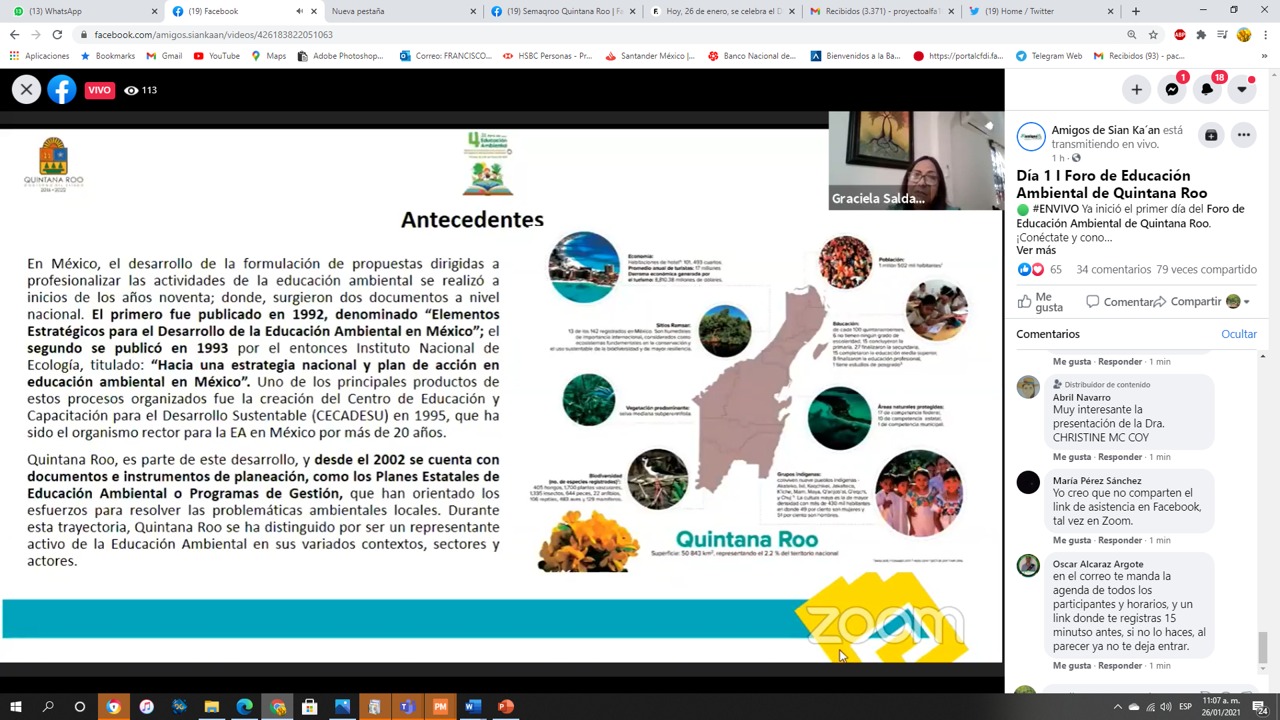Screen dimensions: 1280x720
Task: Like the live video with Me gusta
Action: 1041,302
